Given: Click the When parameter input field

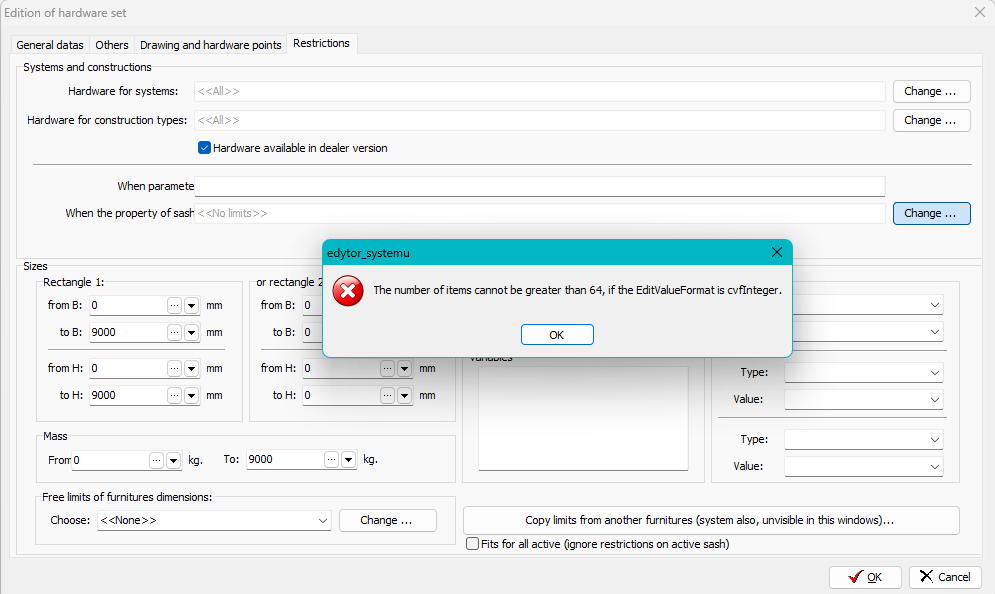Looking at the screenshot, I should (540, 186).
